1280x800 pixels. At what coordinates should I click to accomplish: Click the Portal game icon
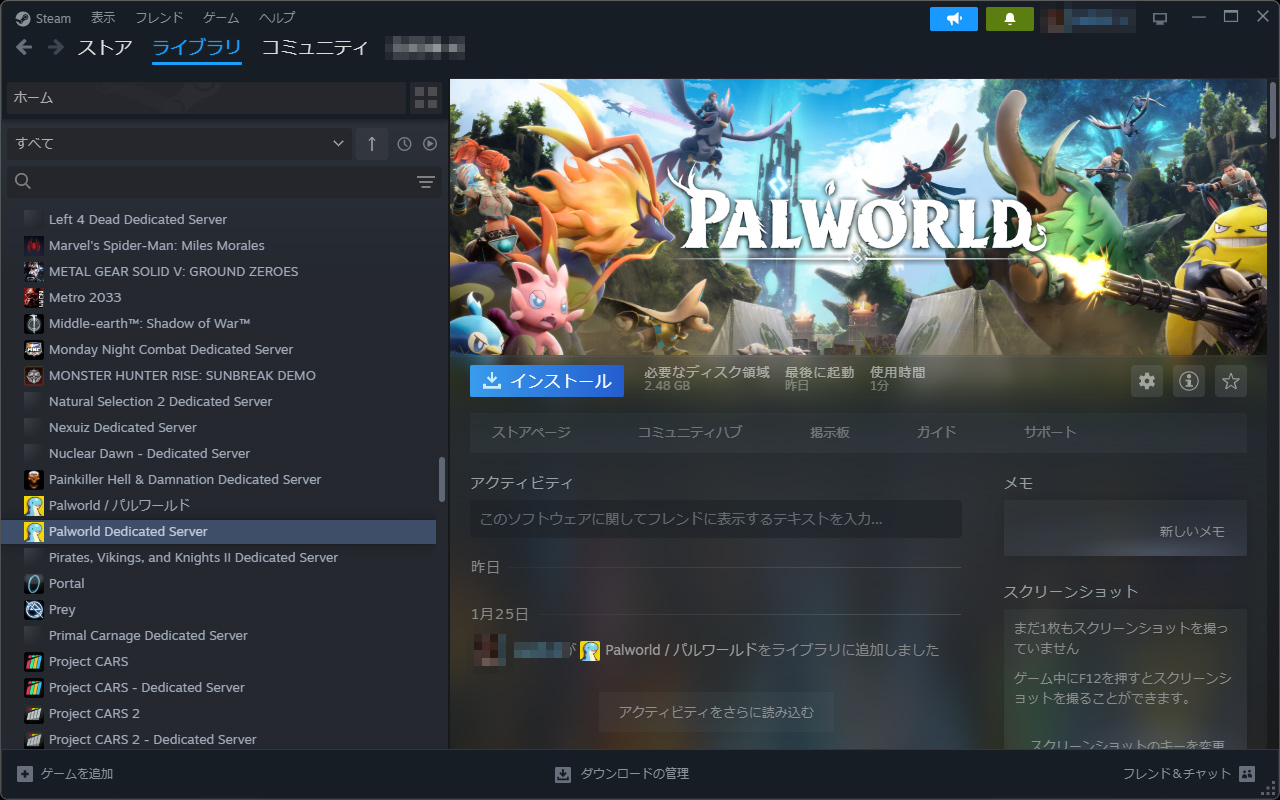[x=34, y=583]
